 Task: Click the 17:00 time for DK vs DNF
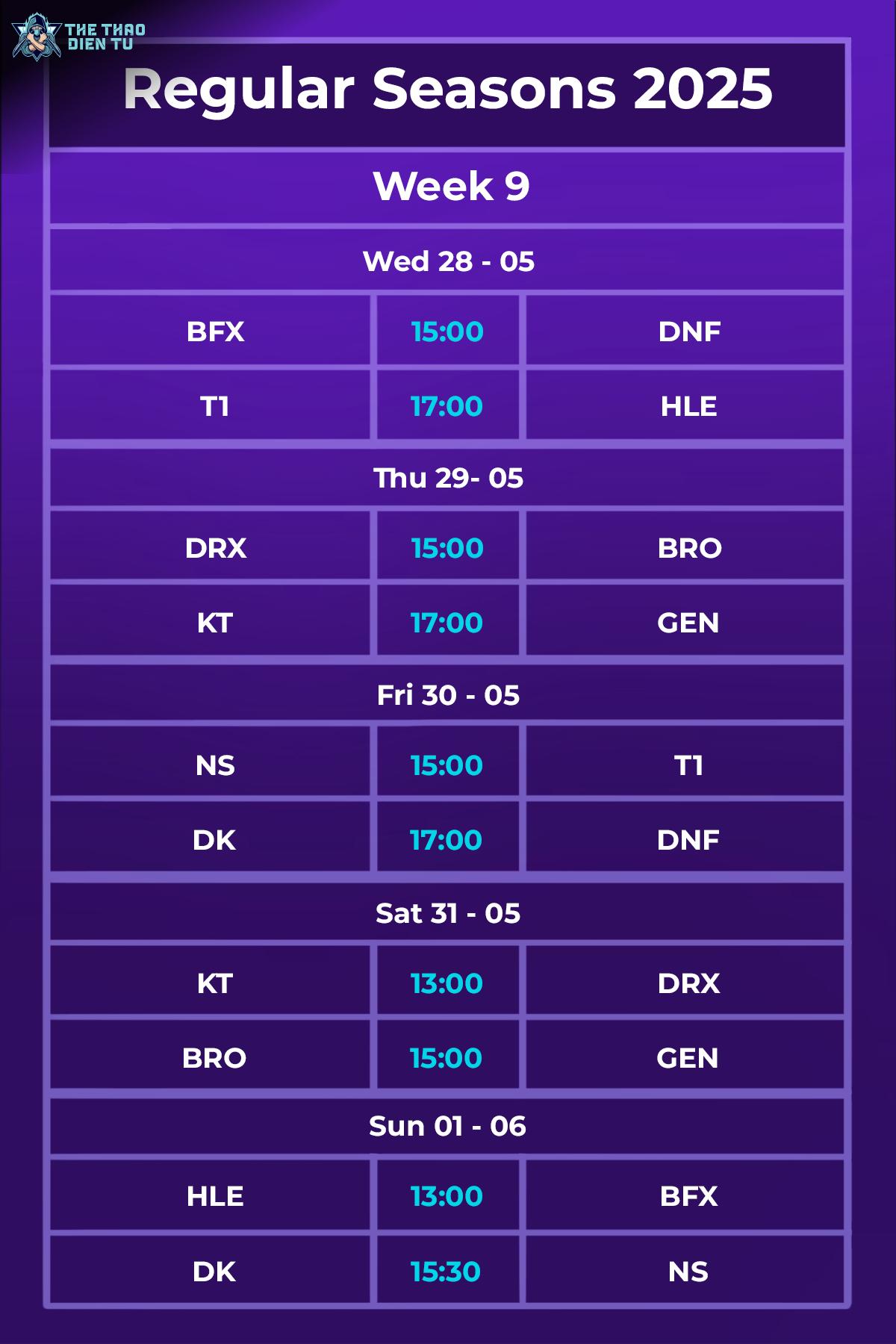[x=446, y=840]
